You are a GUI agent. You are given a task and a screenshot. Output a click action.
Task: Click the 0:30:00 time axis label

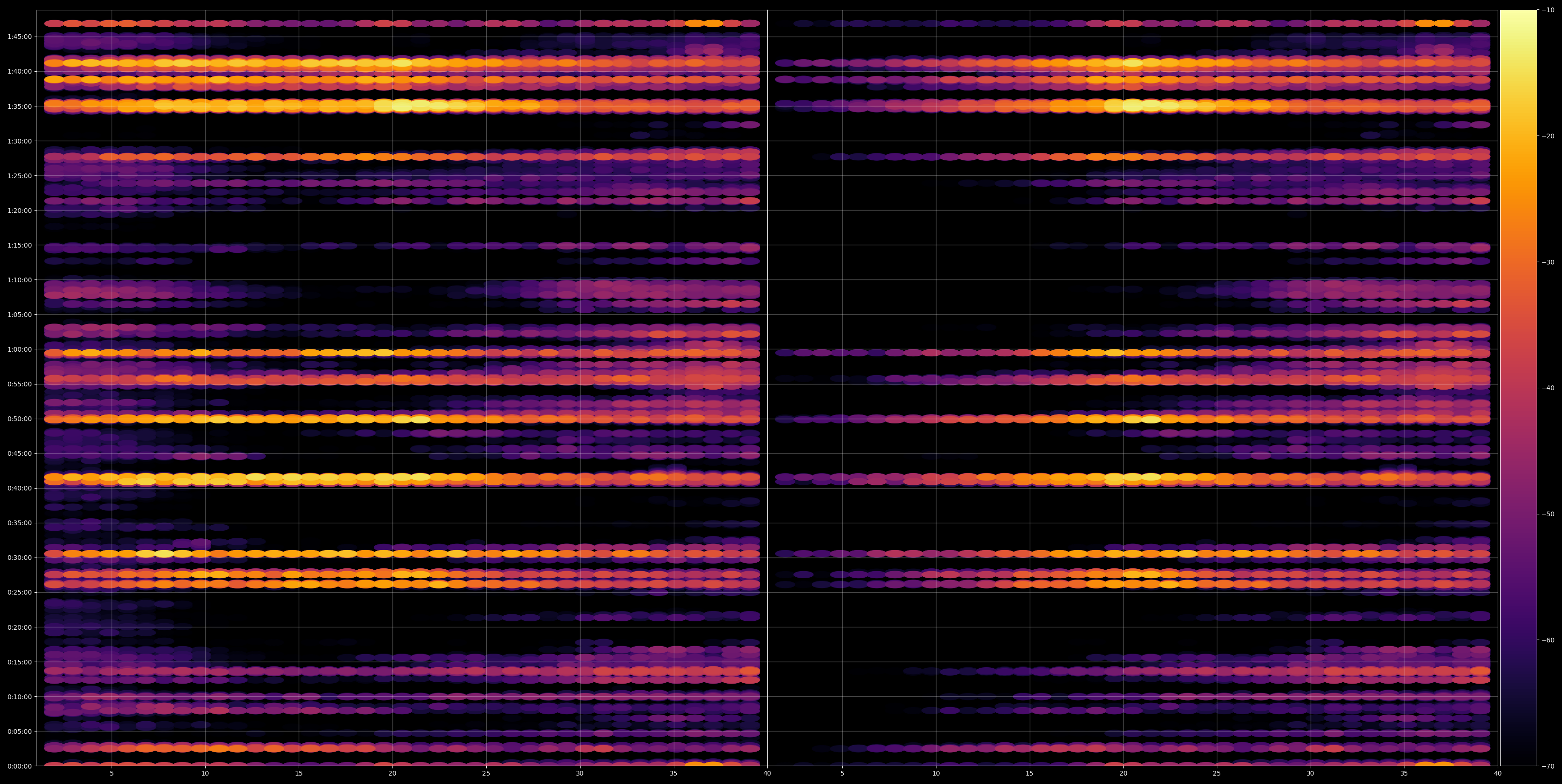coord(19,557)
